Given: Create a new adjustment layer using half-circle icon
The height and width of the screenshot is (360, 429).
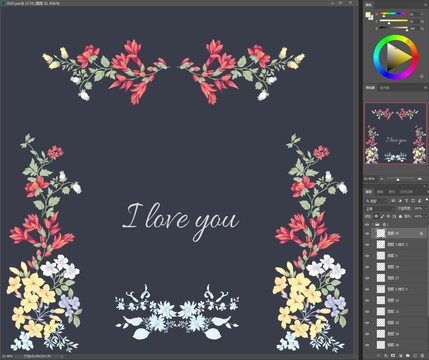Looking at the screenshot, I should pos(401,356).
